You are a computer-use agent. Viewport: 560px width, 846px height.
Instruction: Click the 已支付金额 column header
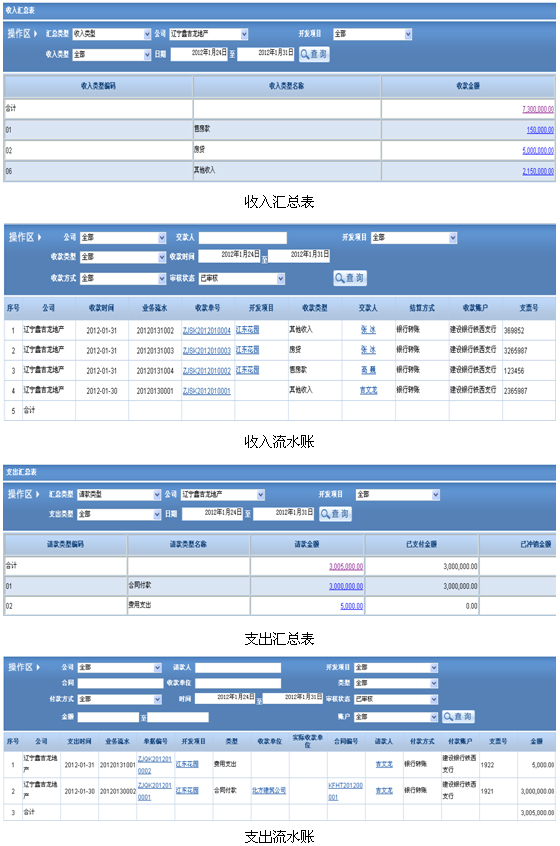tap(421, 544)
